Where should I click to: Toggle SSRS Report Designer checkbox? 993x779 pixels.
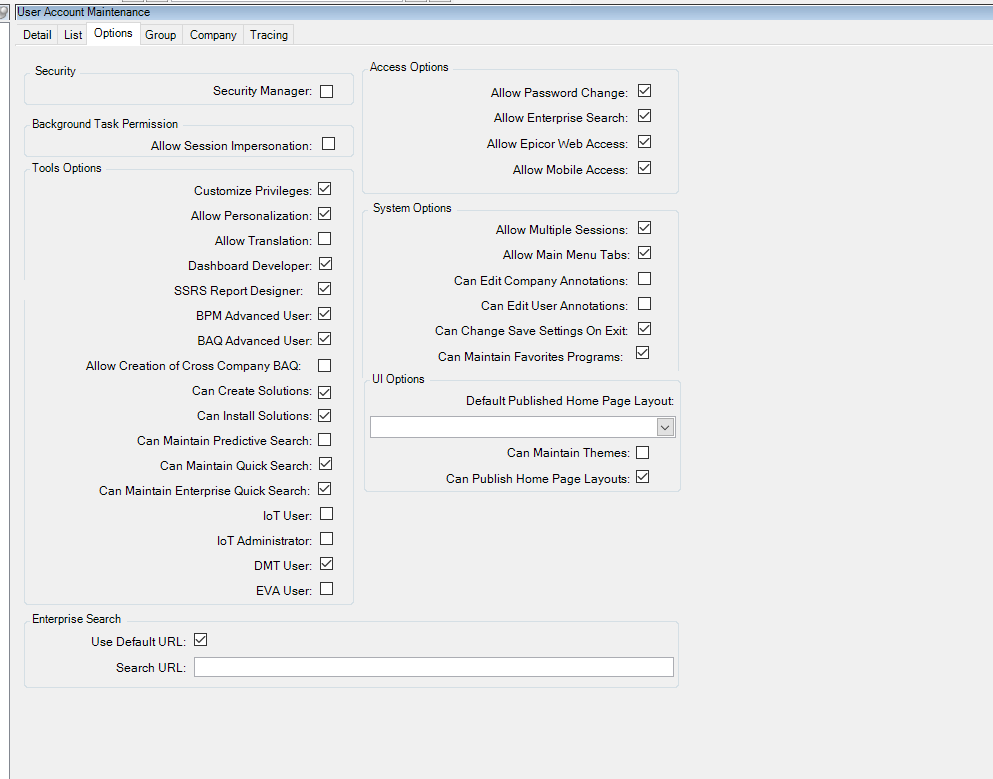pyautogui.click(x=325, y=289)
